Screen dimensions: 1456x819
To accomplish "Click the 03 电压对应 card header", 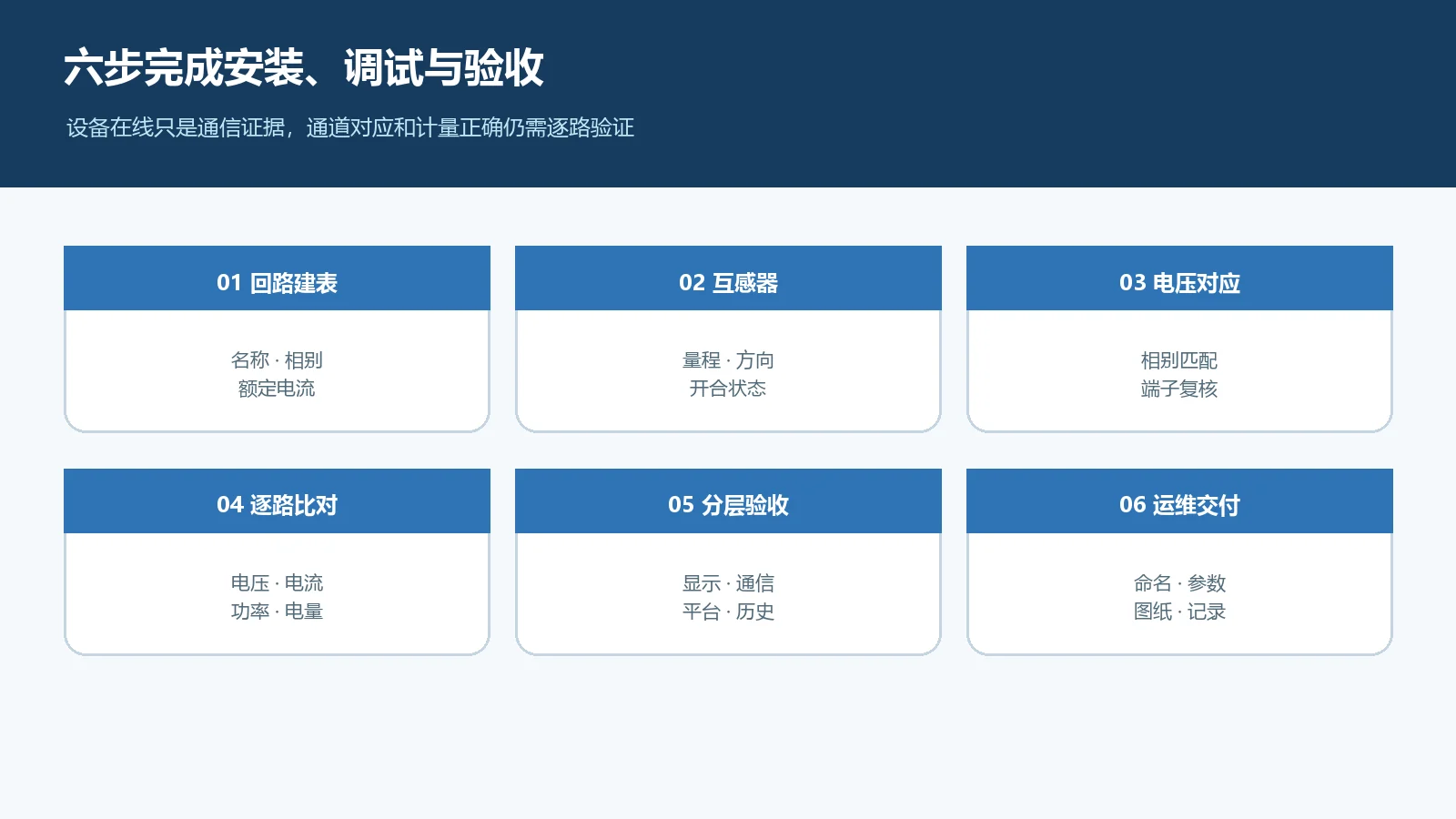I will pos(1179,278).
